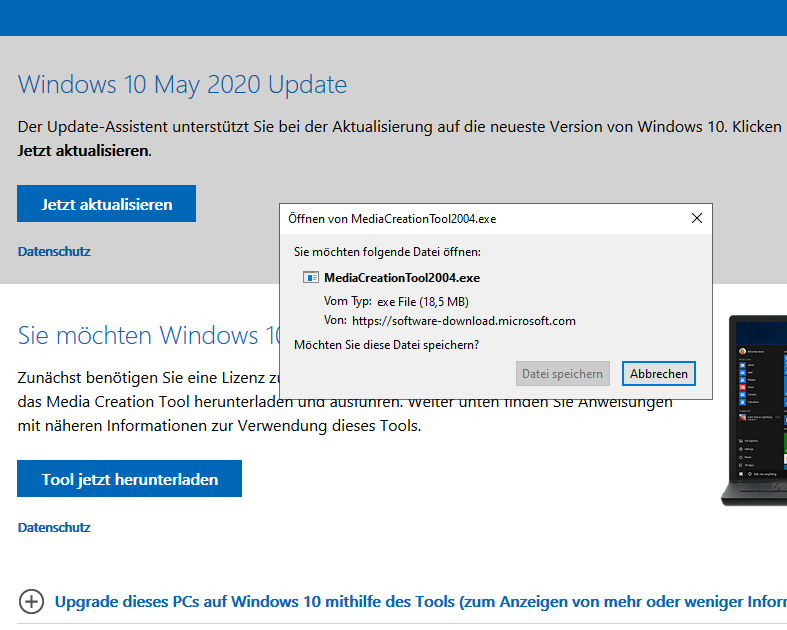Screen dimensions: 787x630
Task: Click the laptop image on the right
Action: (754, 410)
